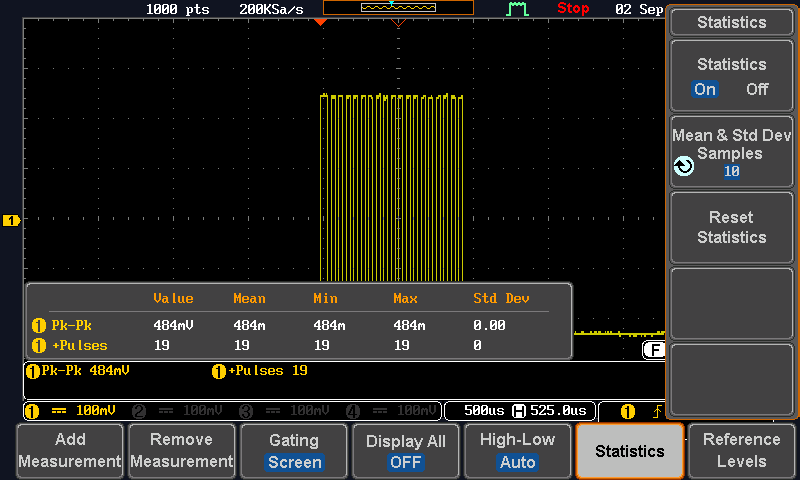
Task: Click the F trigger level indicator
Action: (654, 350)
